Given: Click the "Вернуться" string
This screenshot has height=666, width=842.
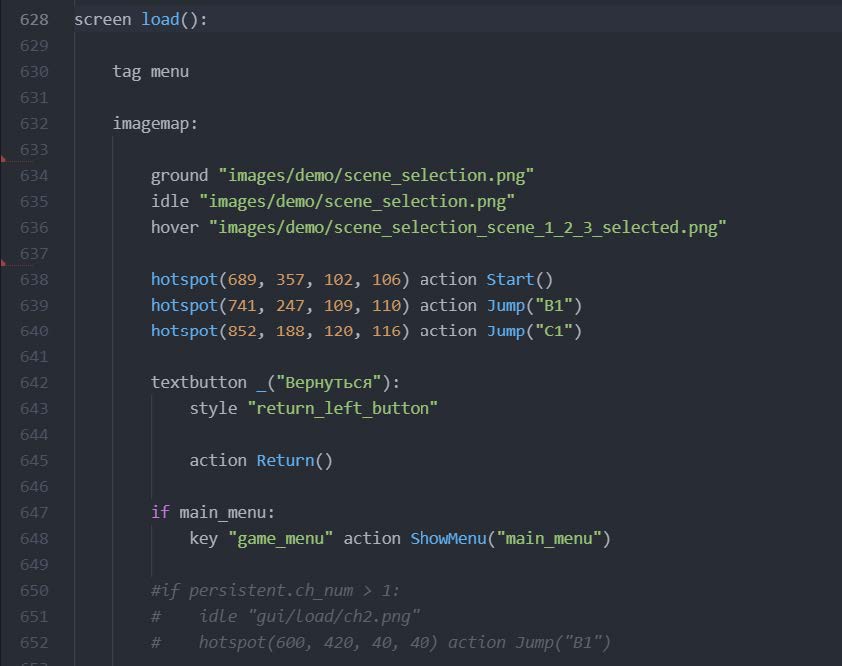Looking at the screenshot, I should [329, 383].
